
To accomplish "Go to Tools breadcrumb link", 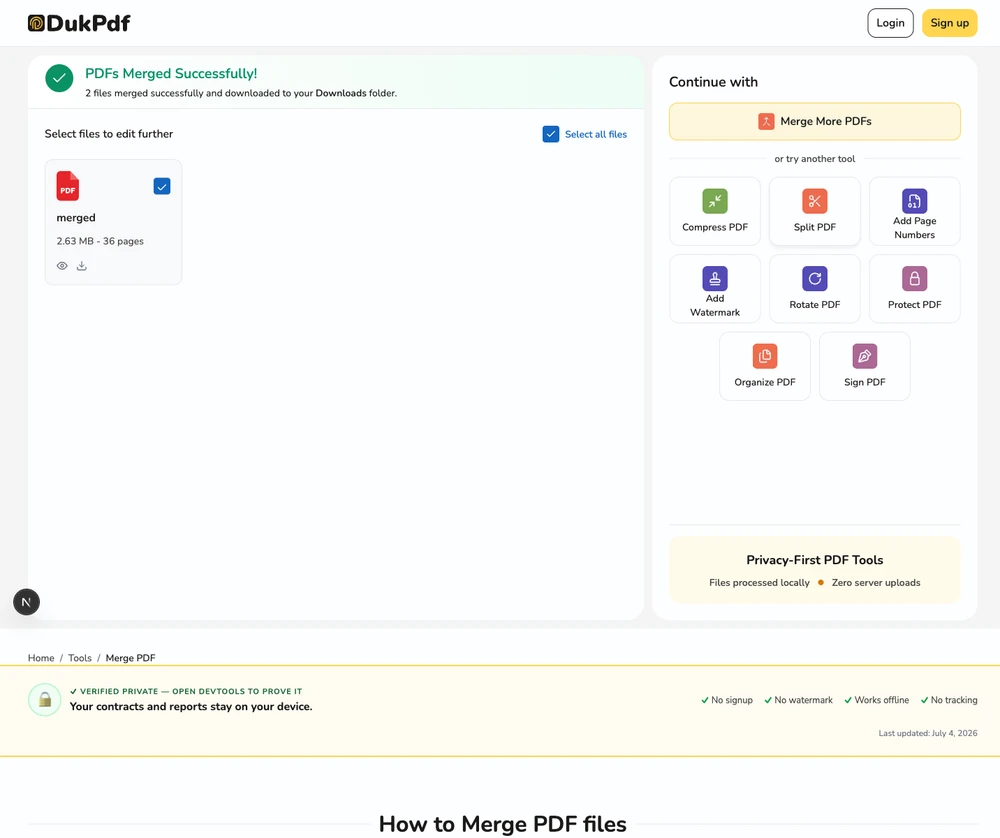I will click(x=80, y=658).
